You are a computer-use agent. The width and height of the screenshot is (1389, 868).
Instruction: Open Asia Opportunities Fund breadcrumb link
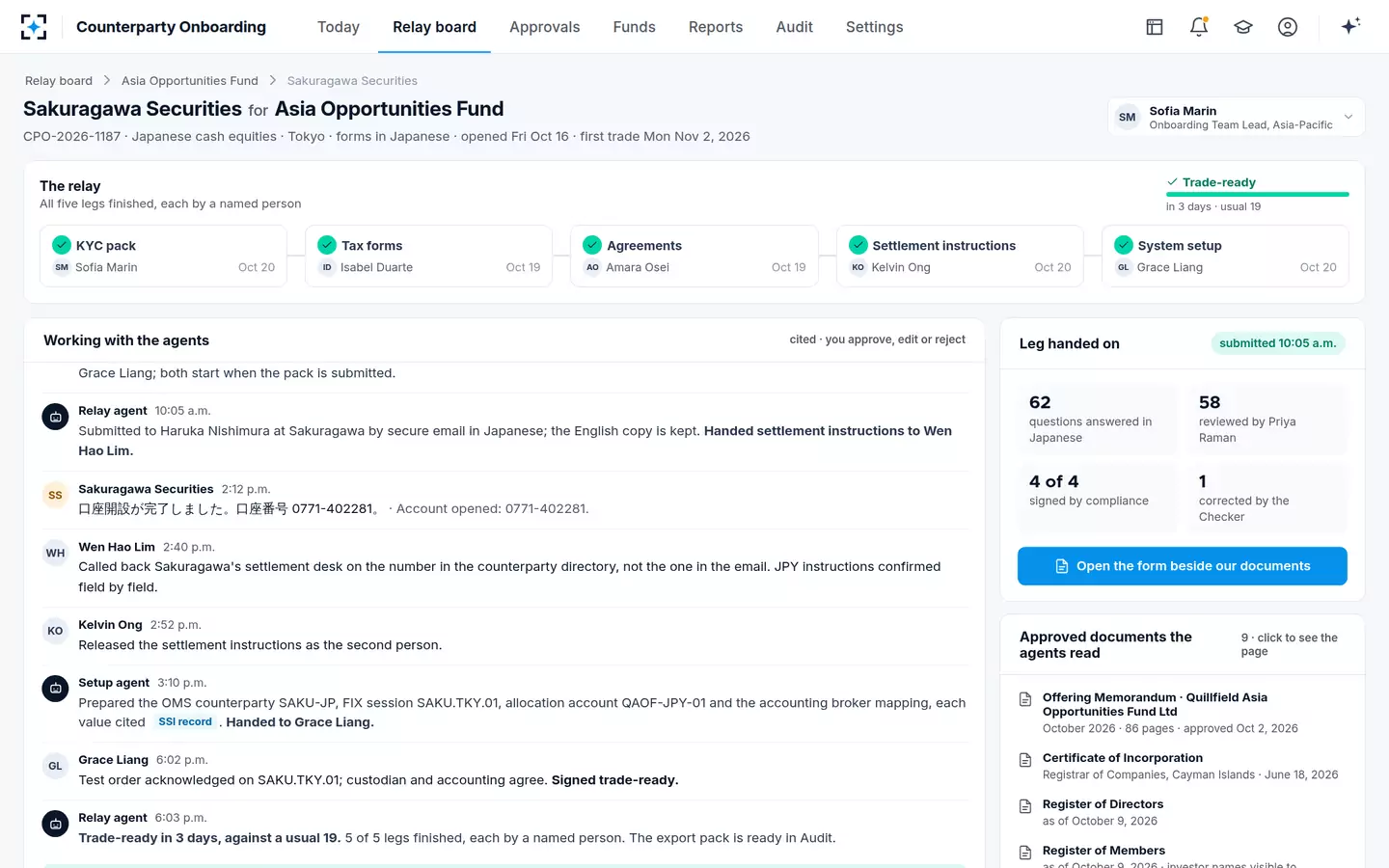190,81
